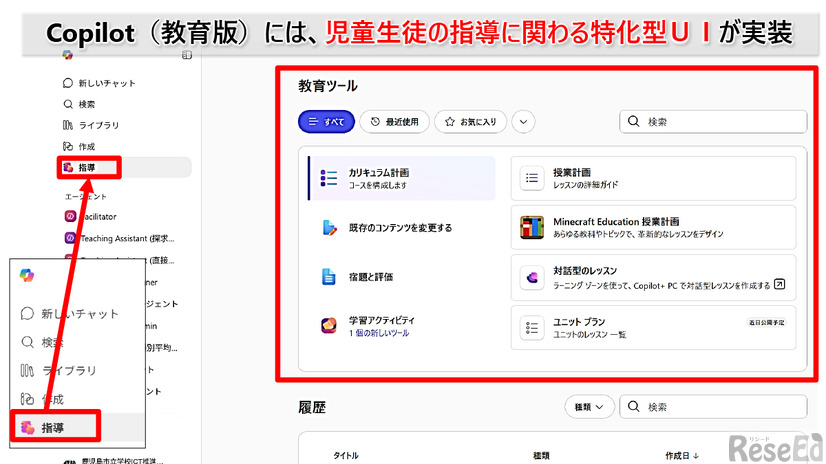Click the external link icon on 対話型のレッスン

(780, 284)
